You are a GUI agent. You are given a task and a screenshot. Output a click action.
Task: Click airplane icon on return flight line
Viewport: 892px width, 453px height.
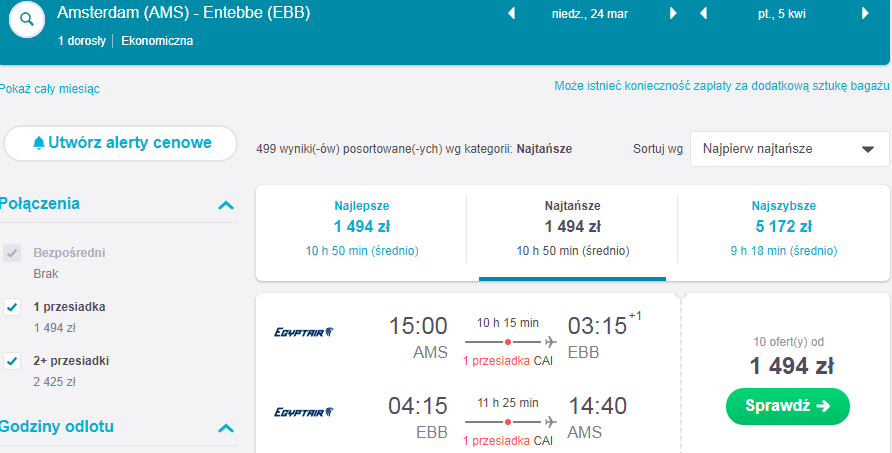coord(551,422)
